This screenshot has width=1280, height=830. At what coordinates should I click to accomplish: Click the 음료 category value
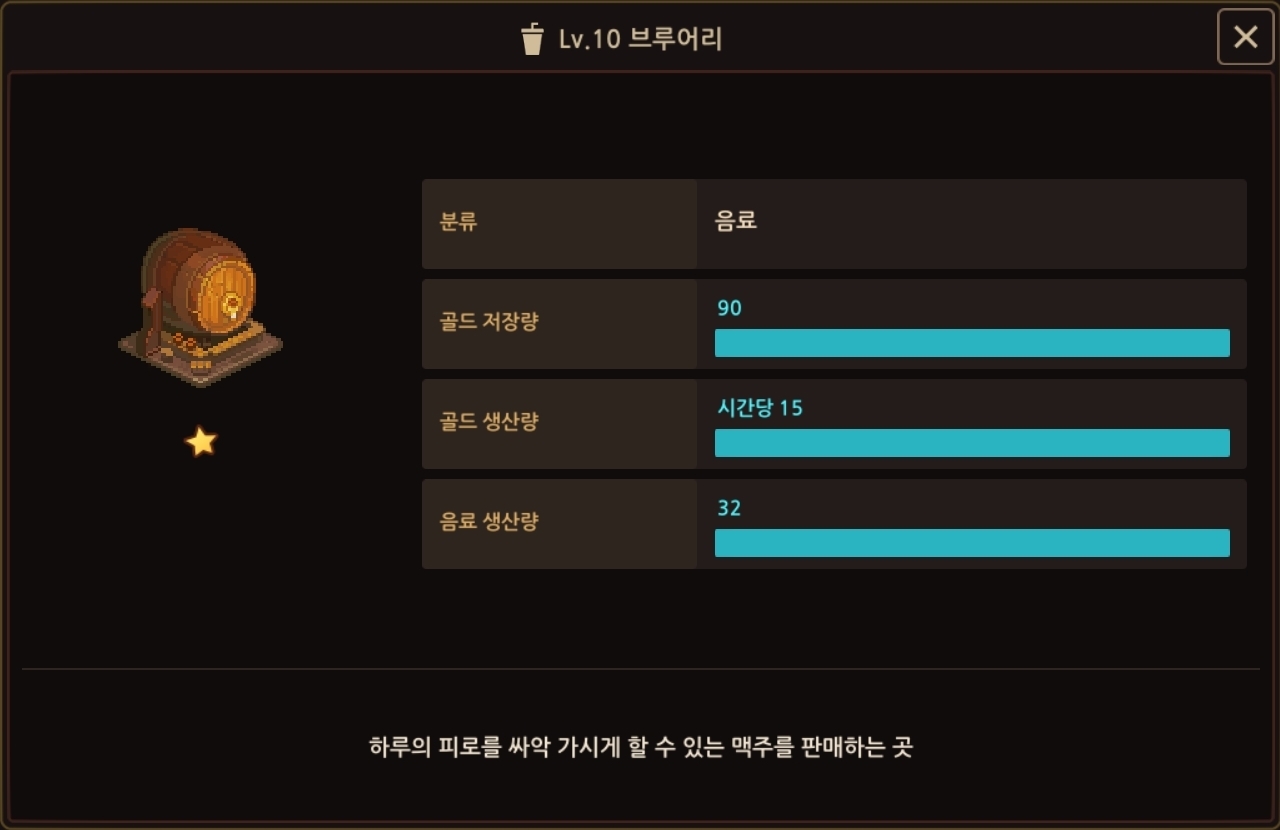coord(736,221)
